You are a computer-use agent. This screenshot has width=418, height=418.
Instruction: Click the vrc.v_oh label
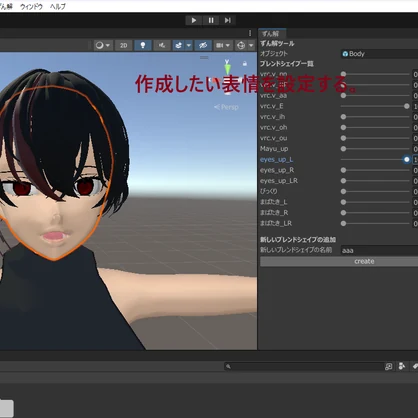273,127
